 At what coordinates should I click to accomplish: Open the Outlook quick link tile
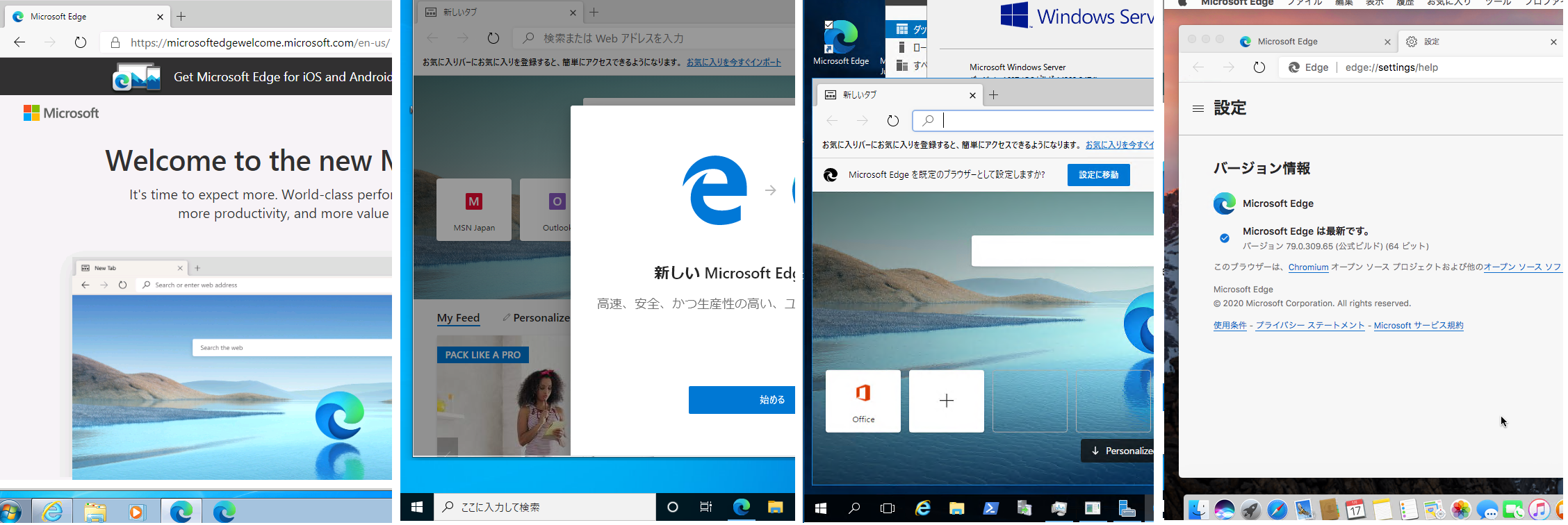546,210
